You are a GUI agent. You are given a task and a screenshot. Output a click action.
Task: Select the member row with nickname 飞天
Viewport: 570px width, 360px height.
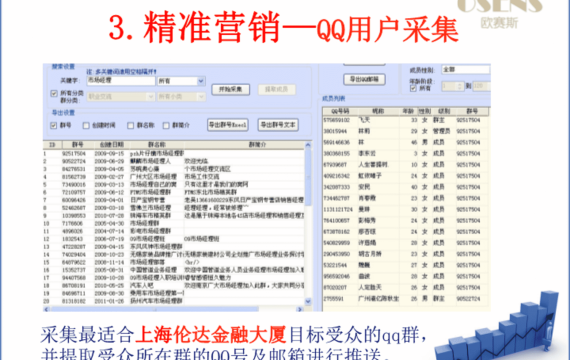point(406,120)
